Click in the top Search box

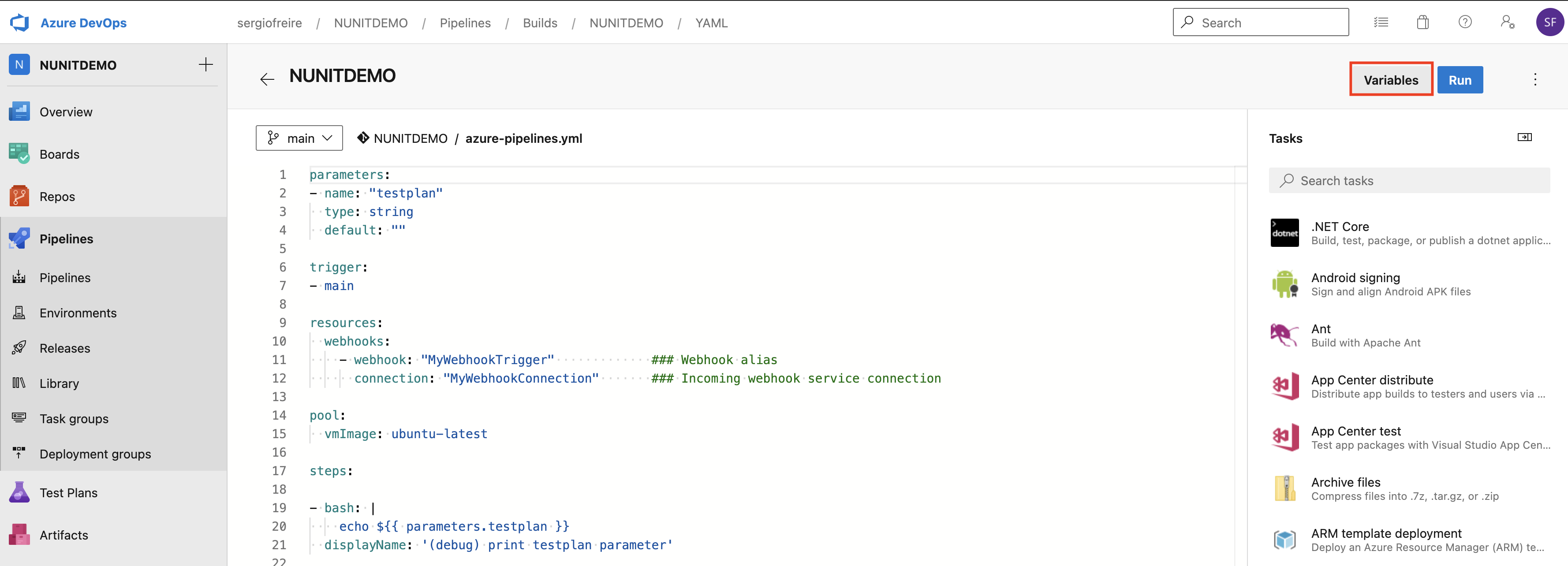1261,22
